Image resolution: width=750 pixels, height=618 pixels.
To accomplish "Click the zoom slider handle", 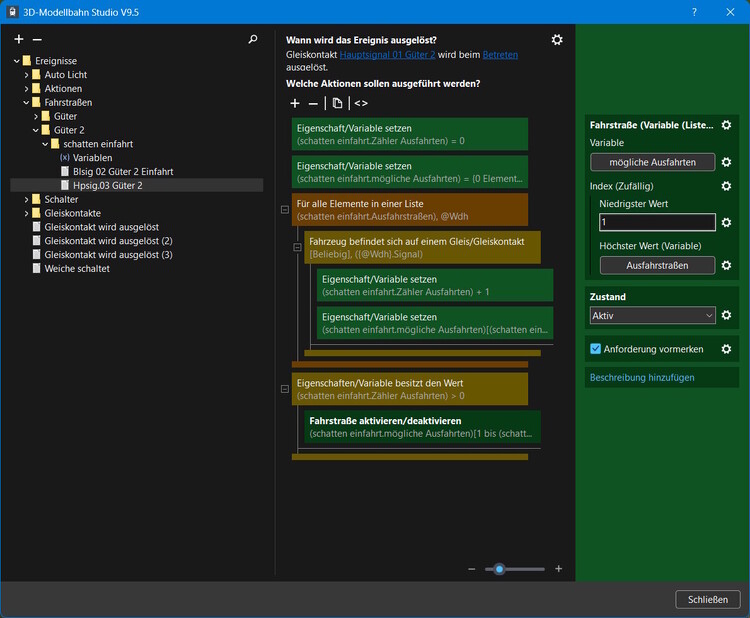I will 499,569.
